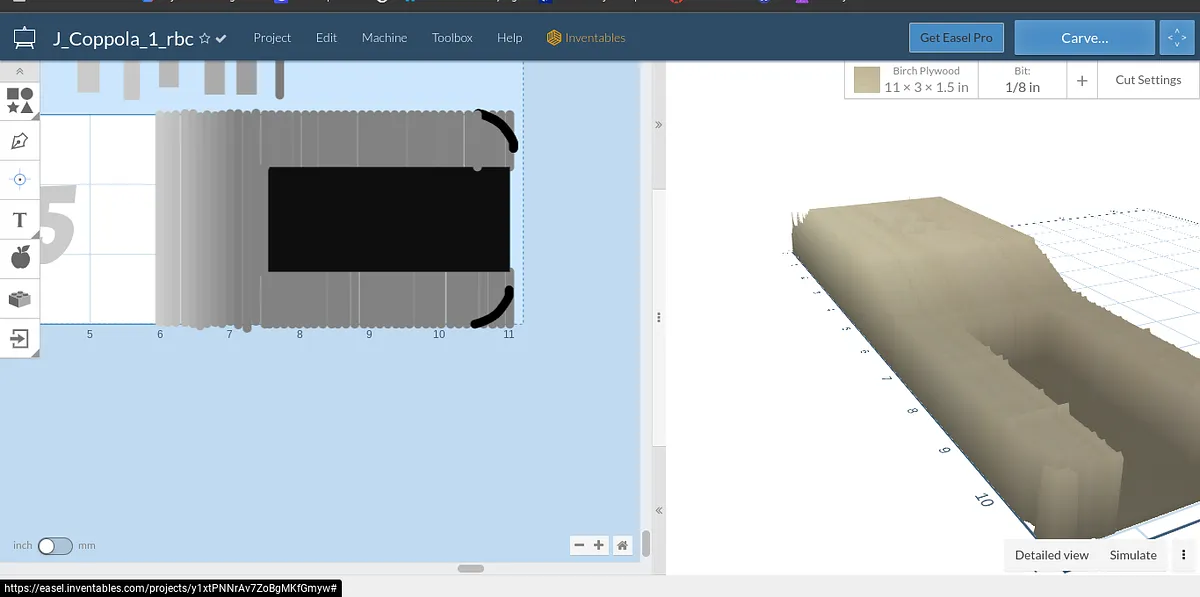Open the Bit 1/8 in selector

[x=1021, y=80]
